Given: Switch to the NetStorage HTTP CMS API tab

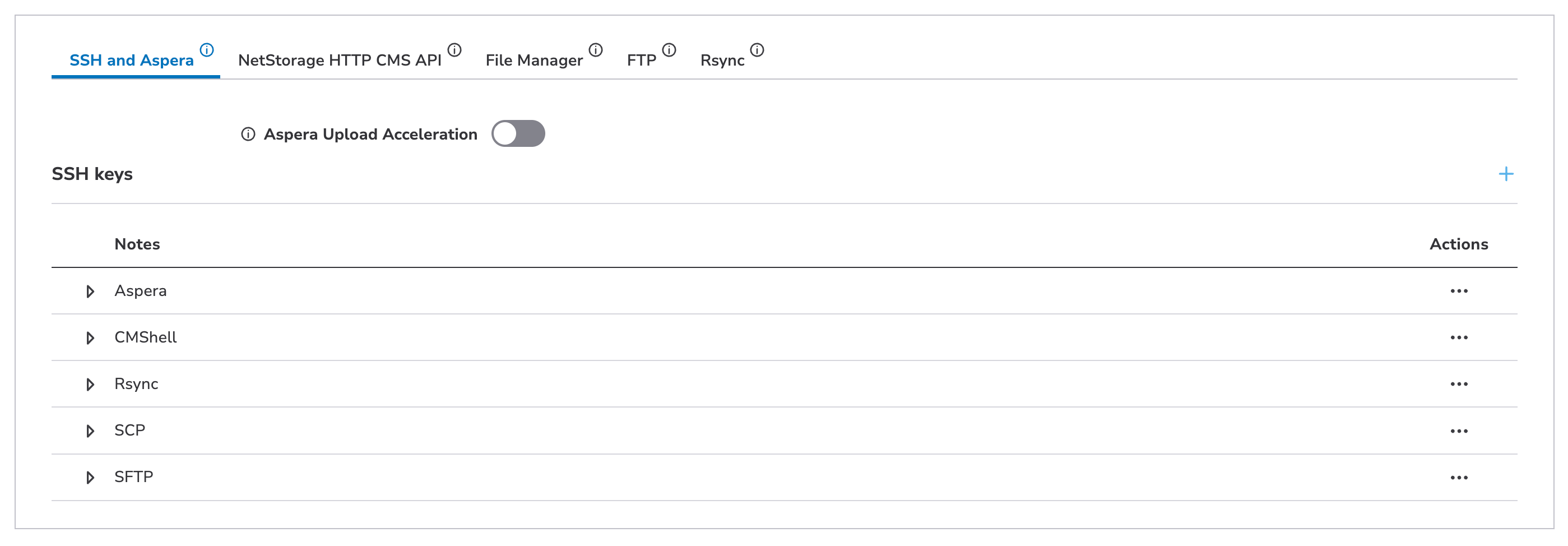Looking at the screenshot, I should point(340,60).
